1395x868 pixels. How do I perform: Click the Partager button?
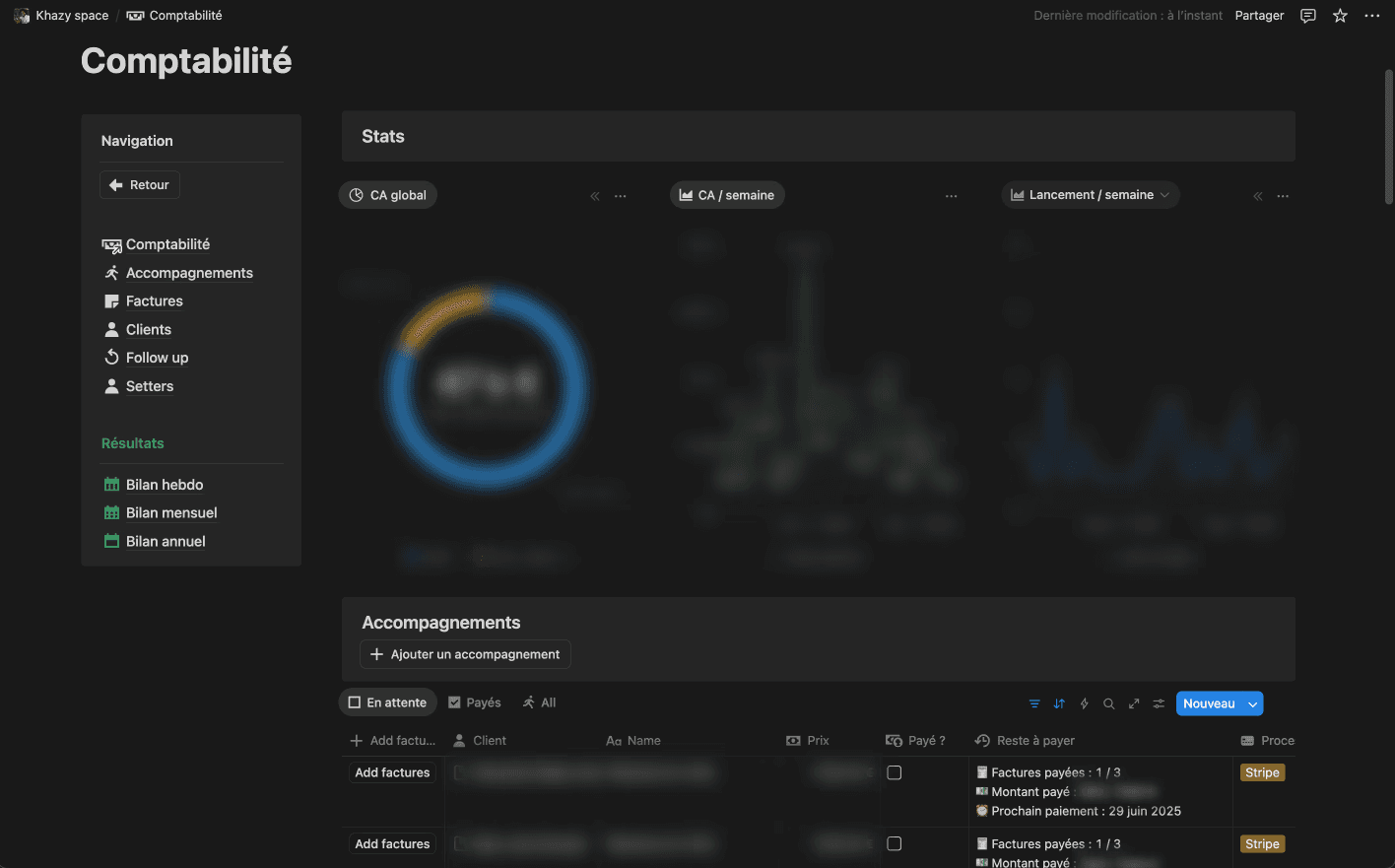(1259, 16)
